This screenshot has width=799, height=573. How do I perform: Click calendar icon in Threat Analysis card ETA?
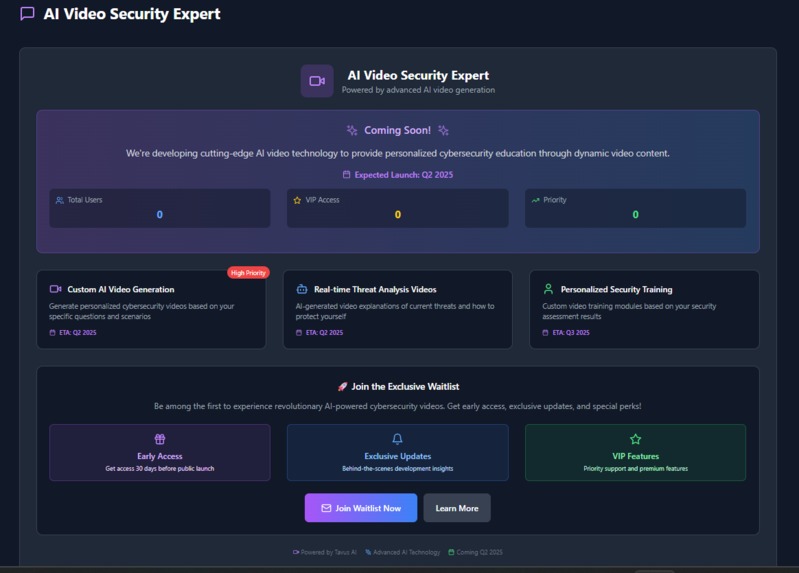tap(299, 332)
